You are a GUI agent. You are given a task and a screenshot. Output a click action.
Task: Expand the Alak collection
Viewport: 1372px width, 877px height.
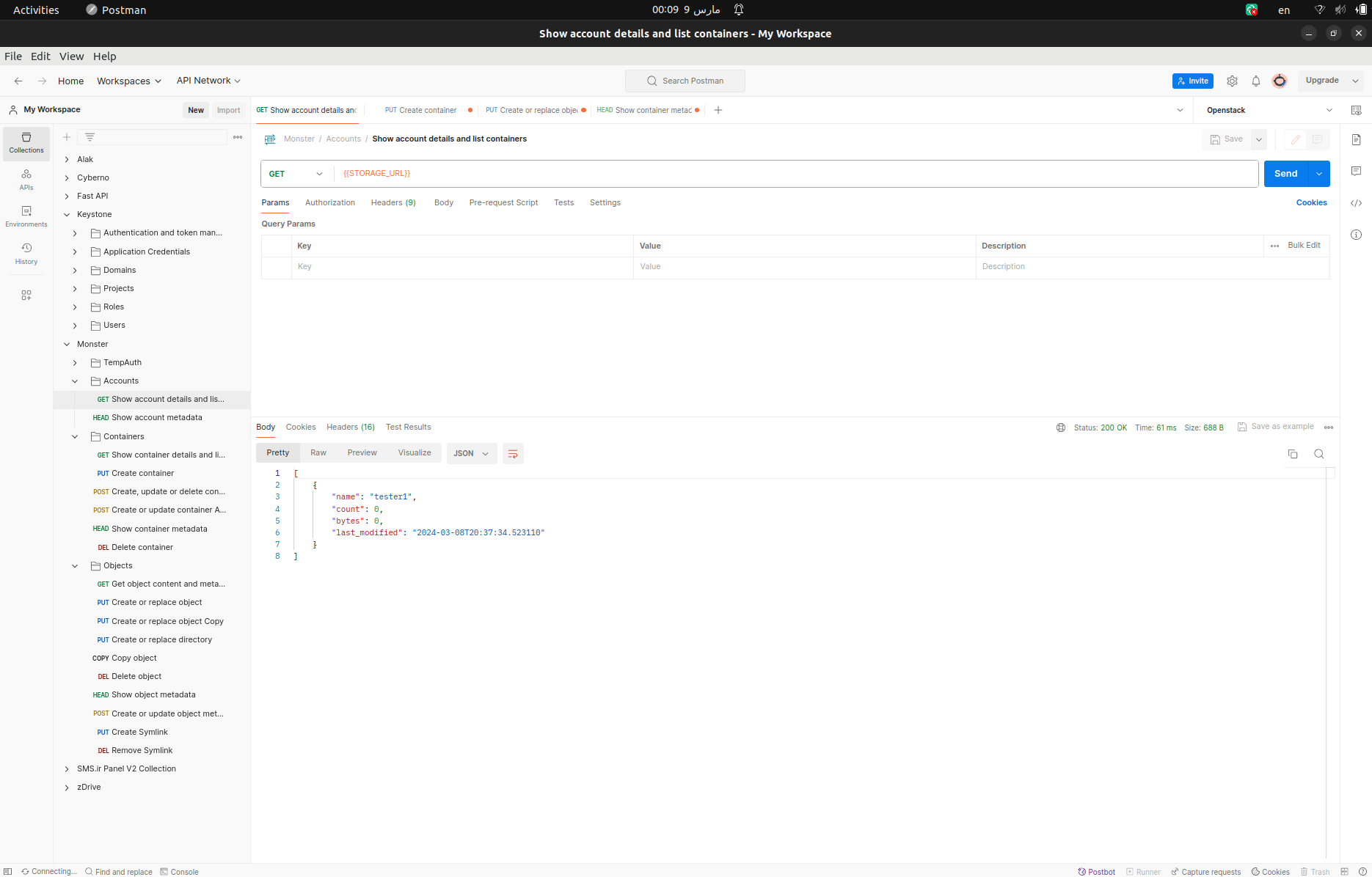point(67,159)
